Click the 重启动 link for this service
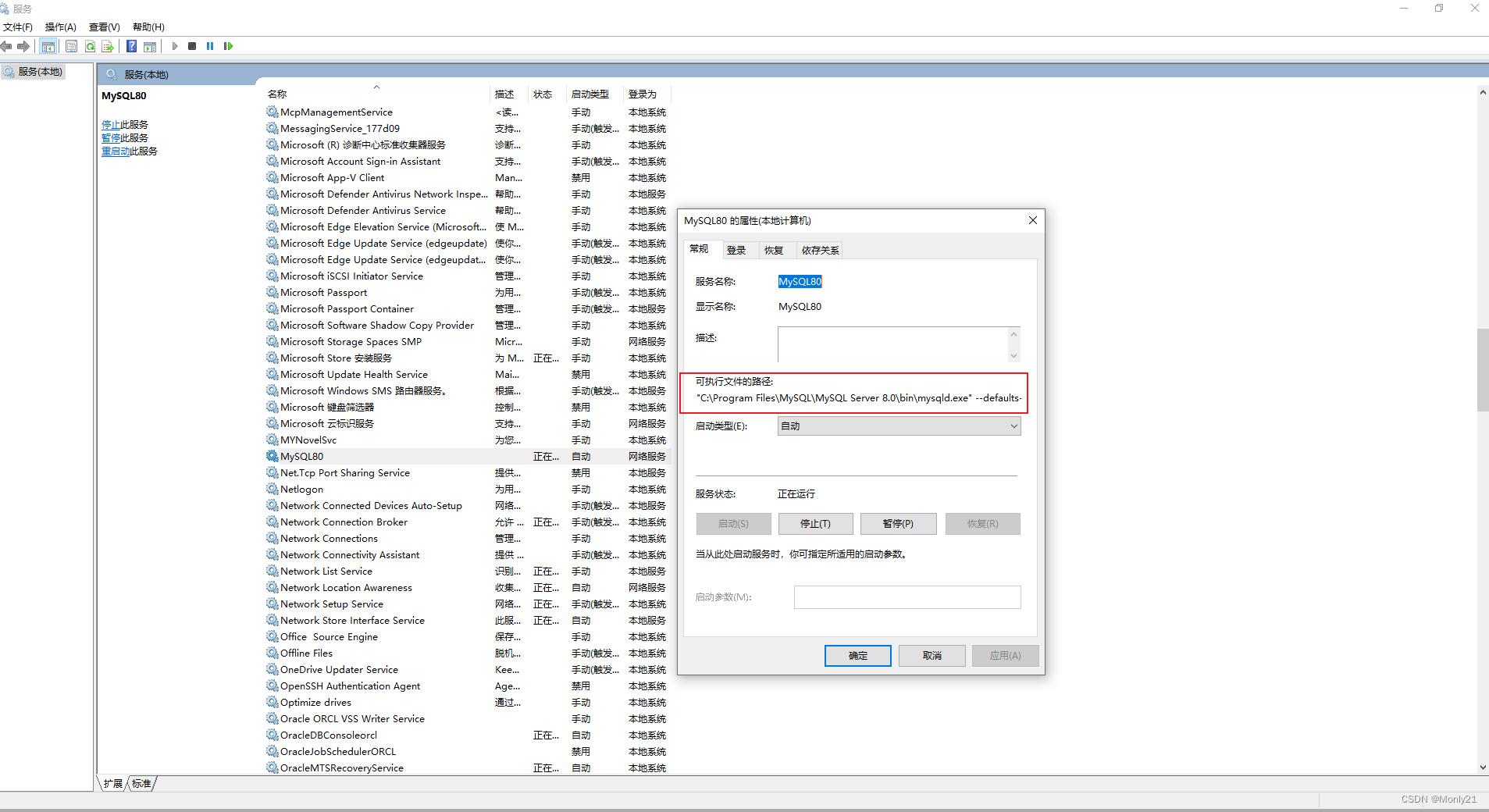The width and height of the screenshot is (1489, 812). pos(116,151)
